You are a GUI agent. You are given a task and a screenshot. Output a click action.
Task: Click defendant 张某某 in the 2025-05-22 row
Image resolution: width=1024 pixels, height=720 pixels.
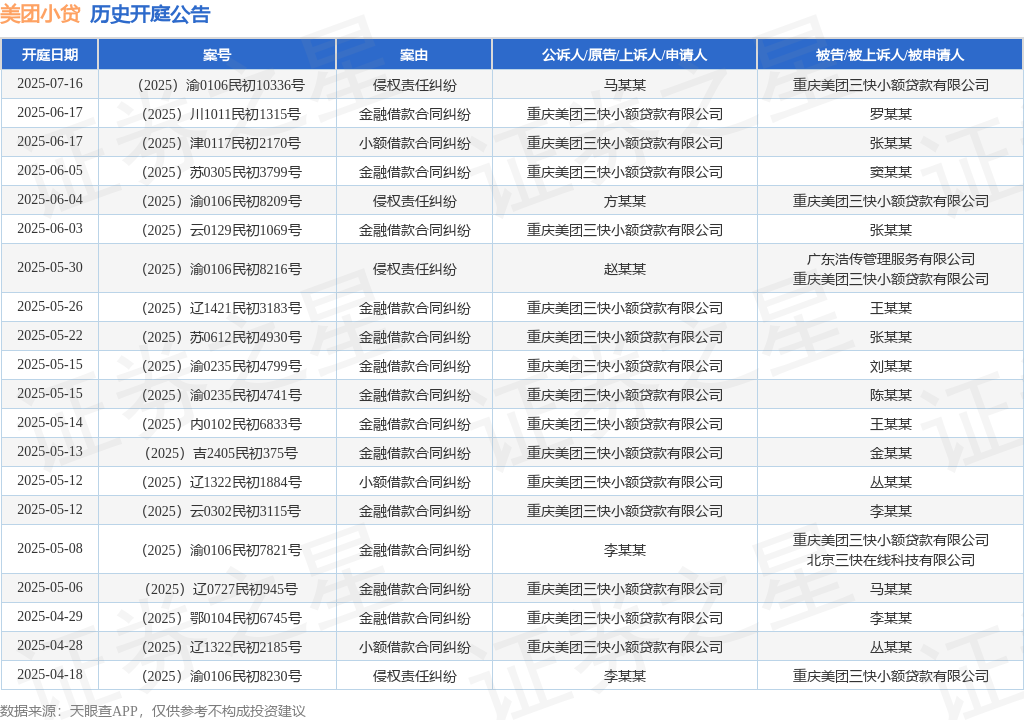click(x=890, y=337)
